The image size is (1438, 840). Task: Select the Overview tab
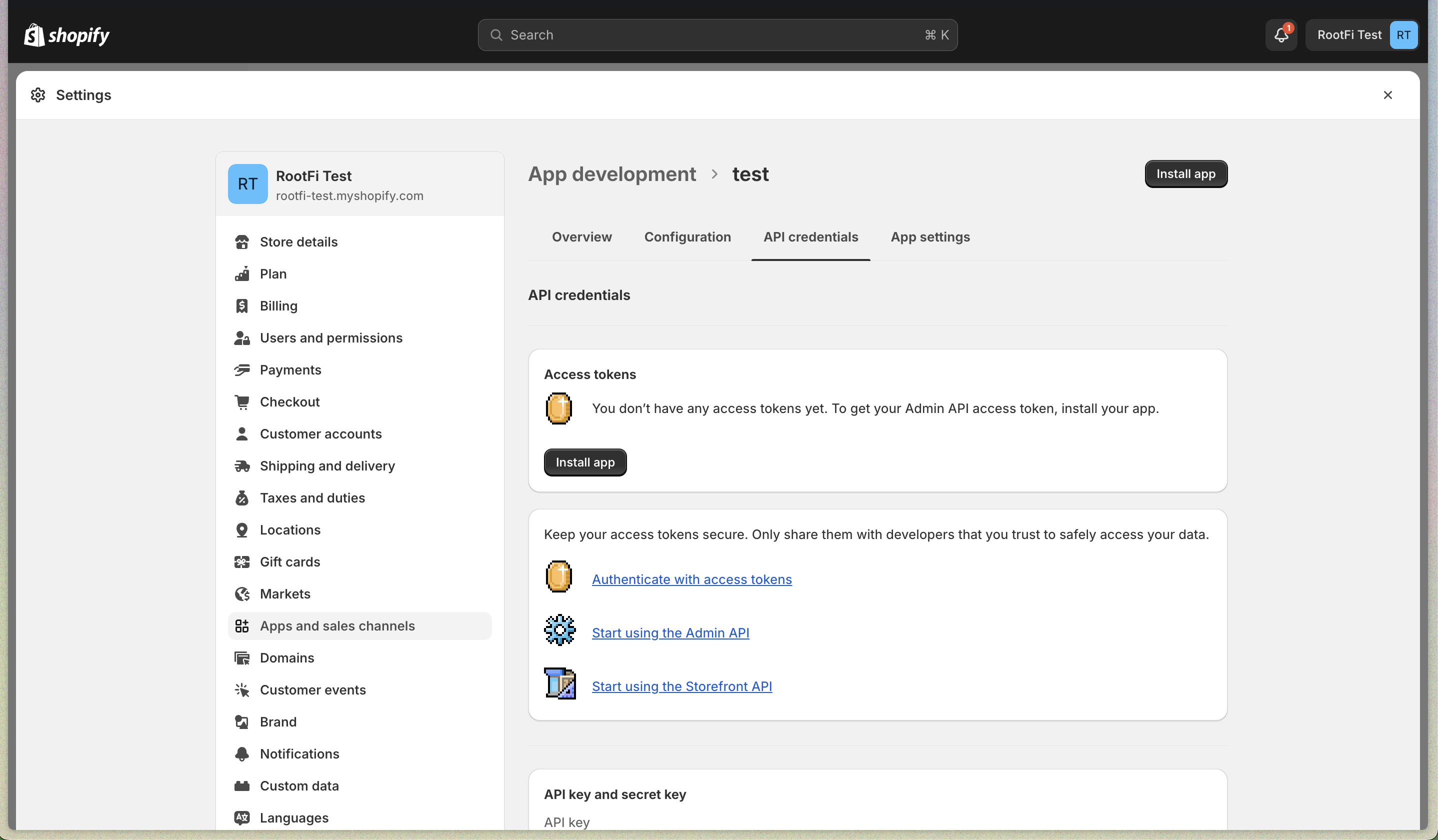pos(581,237)
